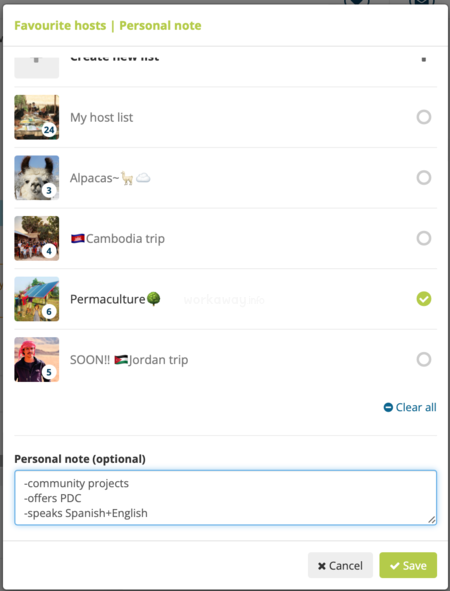
Task: Select the Jordan trip radio button
Action: click(x=424, y=360)
